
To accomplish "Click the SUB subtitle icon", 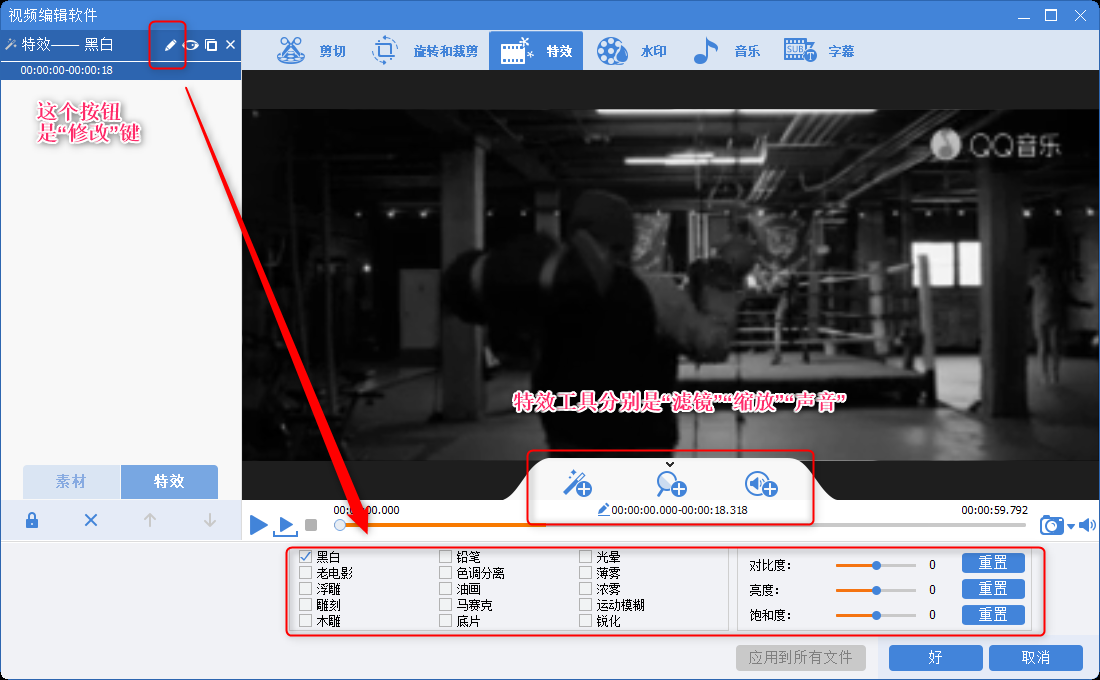I will point(800,50).
